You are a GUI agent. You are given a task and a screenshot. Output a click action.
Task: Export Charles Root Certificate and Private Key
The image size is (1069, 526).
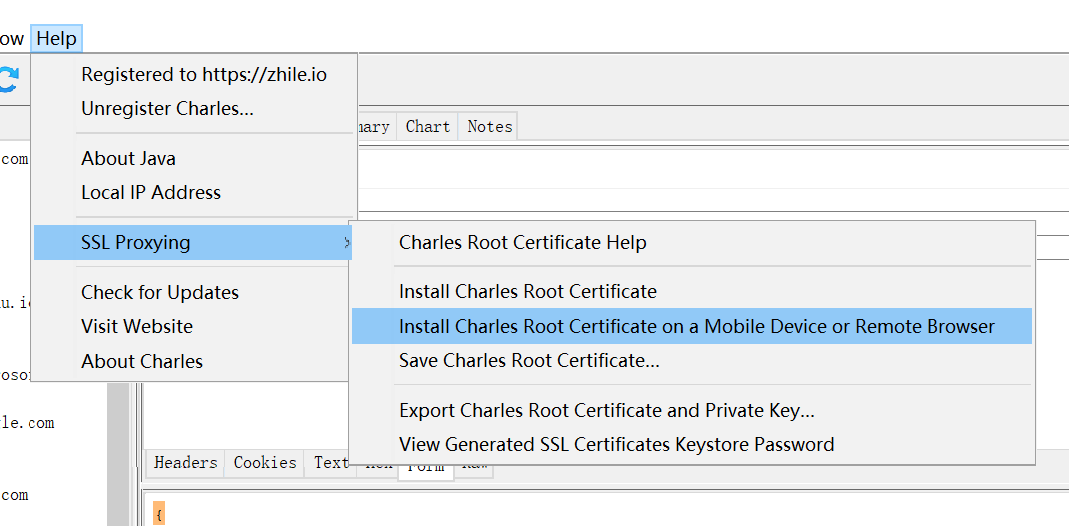(607, 410)
